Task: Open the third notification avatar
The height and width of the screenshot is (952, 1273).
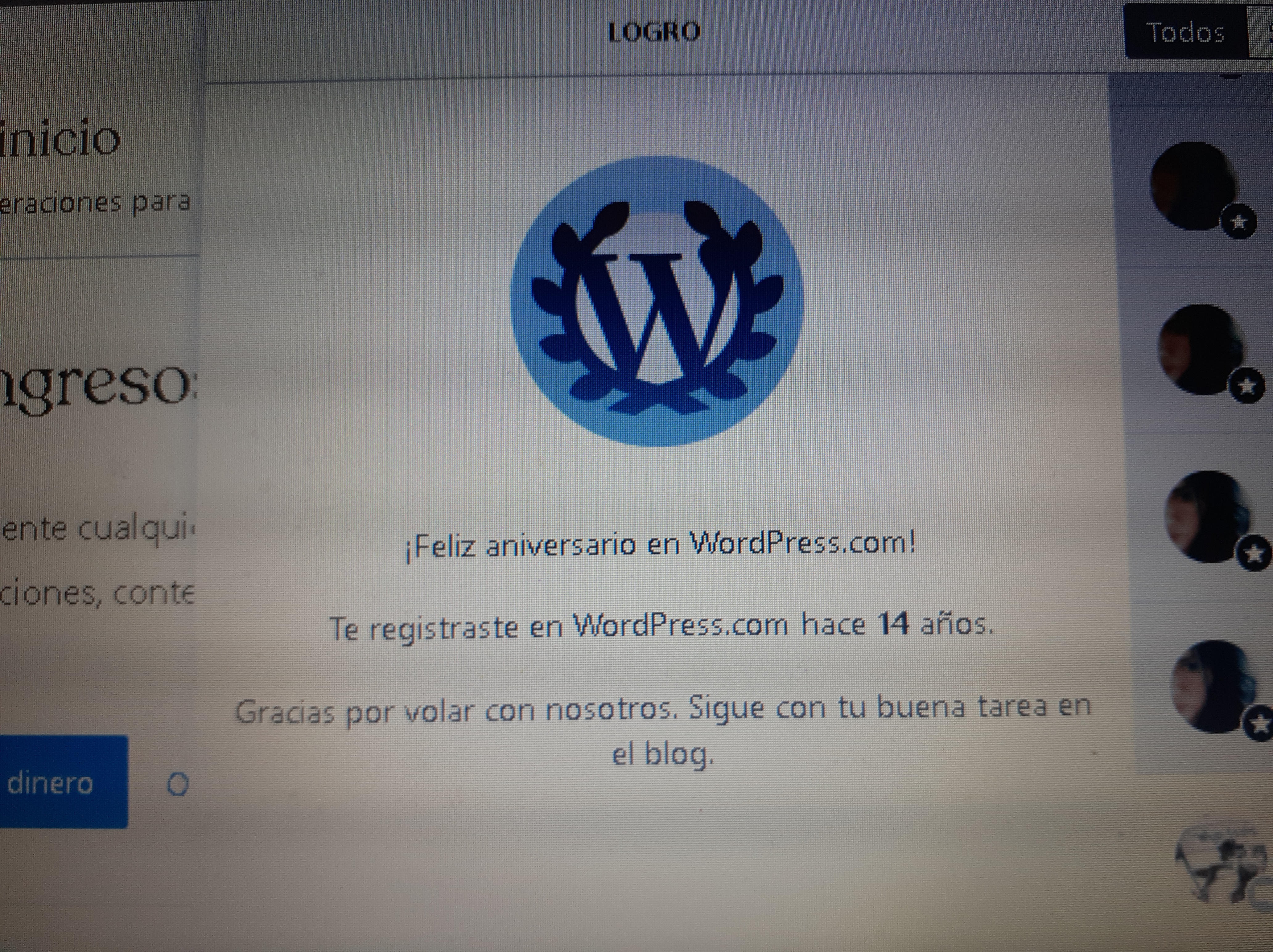Action: pos(1206,516)
